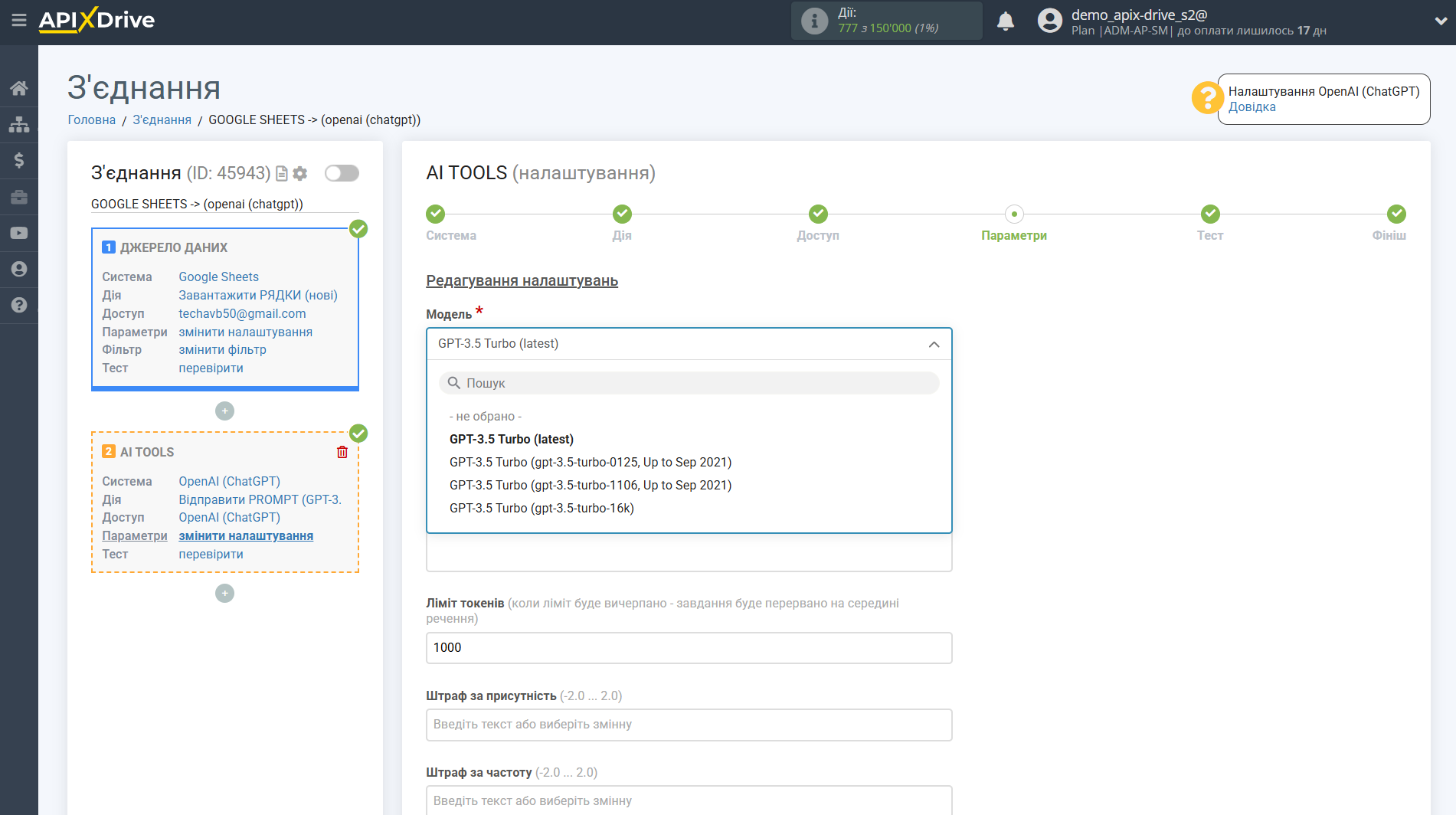Add a step after the data source
The image size is (1456, 815).
pos(224,411)
